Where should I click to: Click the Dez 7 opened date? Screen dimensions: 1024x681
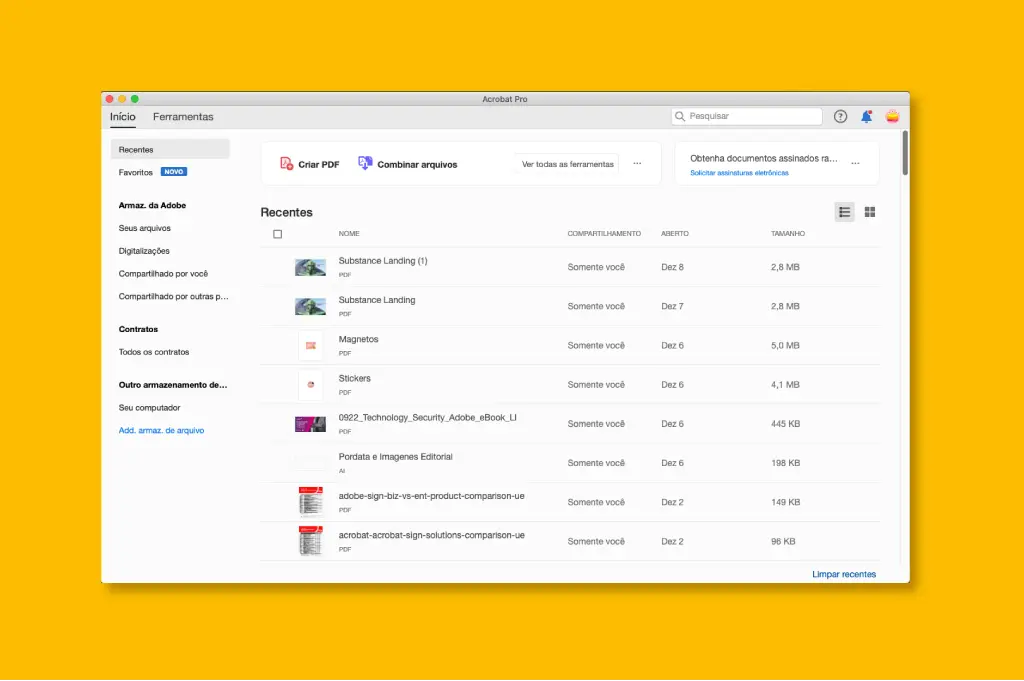coord(672,306)
